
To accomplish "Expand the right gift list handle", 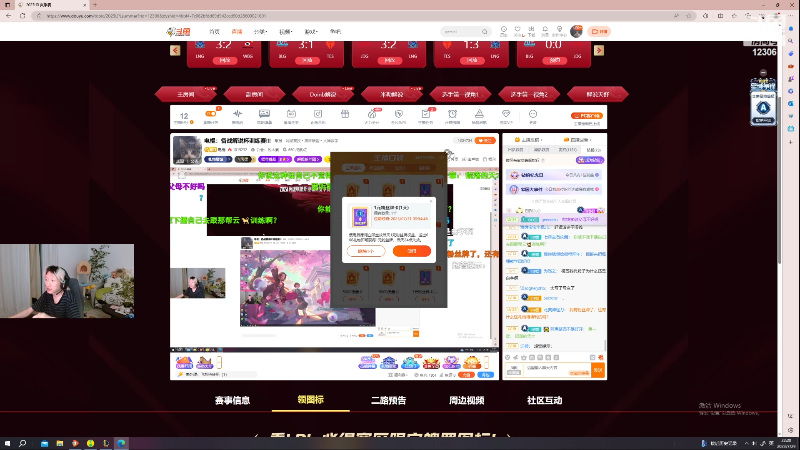I will click(x=487, y=363).
